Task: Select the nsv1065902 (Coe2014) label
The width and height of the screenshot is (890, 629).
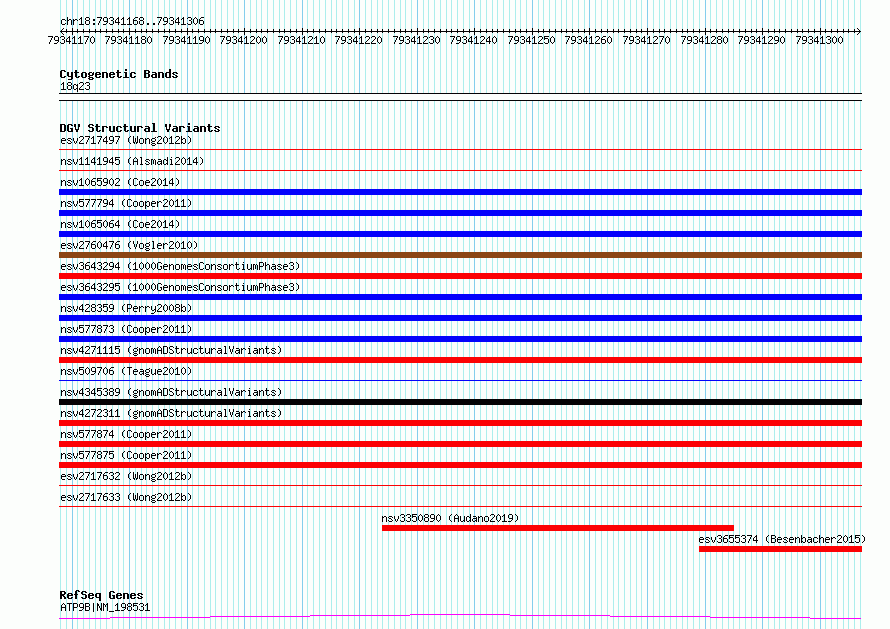Action: coord(120,182)
